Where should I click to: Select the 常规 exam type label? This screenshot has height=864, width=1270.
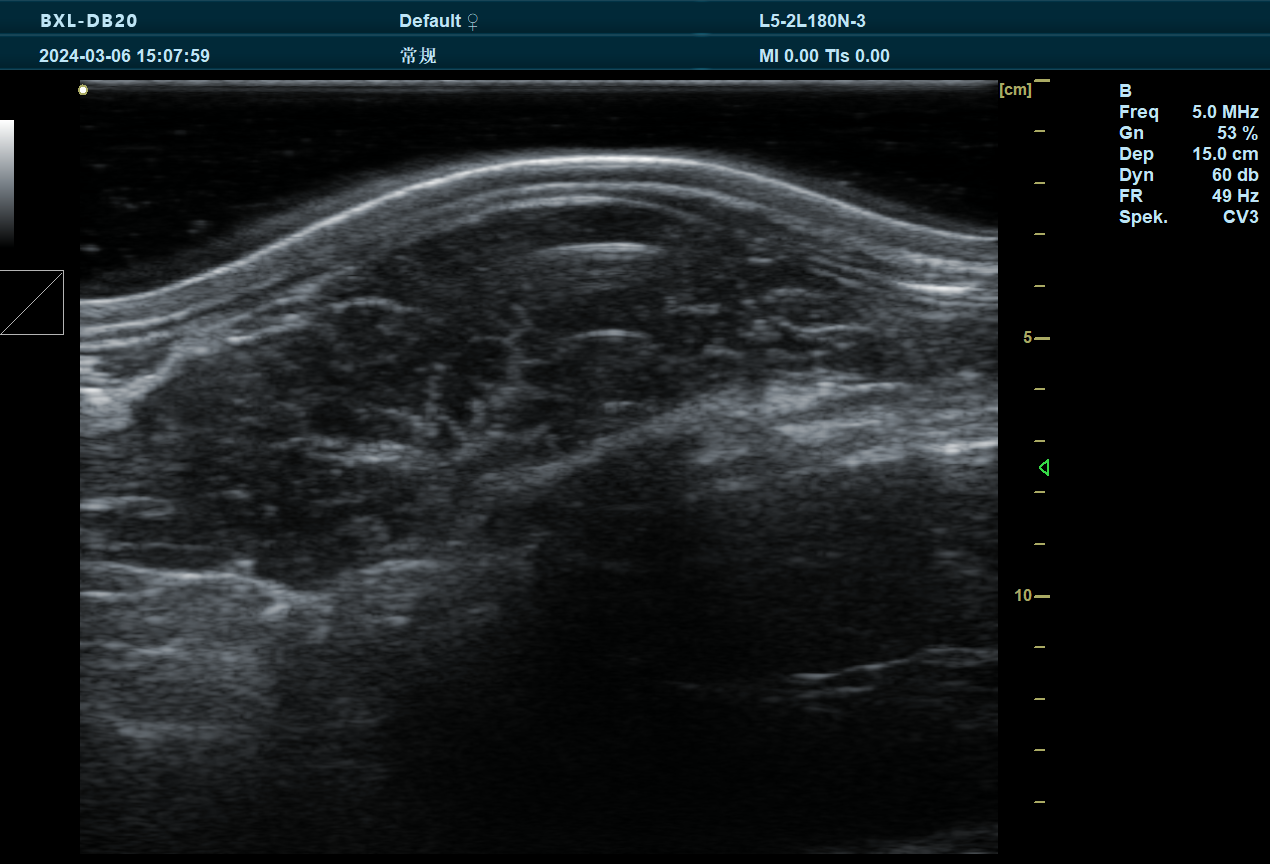418,56
